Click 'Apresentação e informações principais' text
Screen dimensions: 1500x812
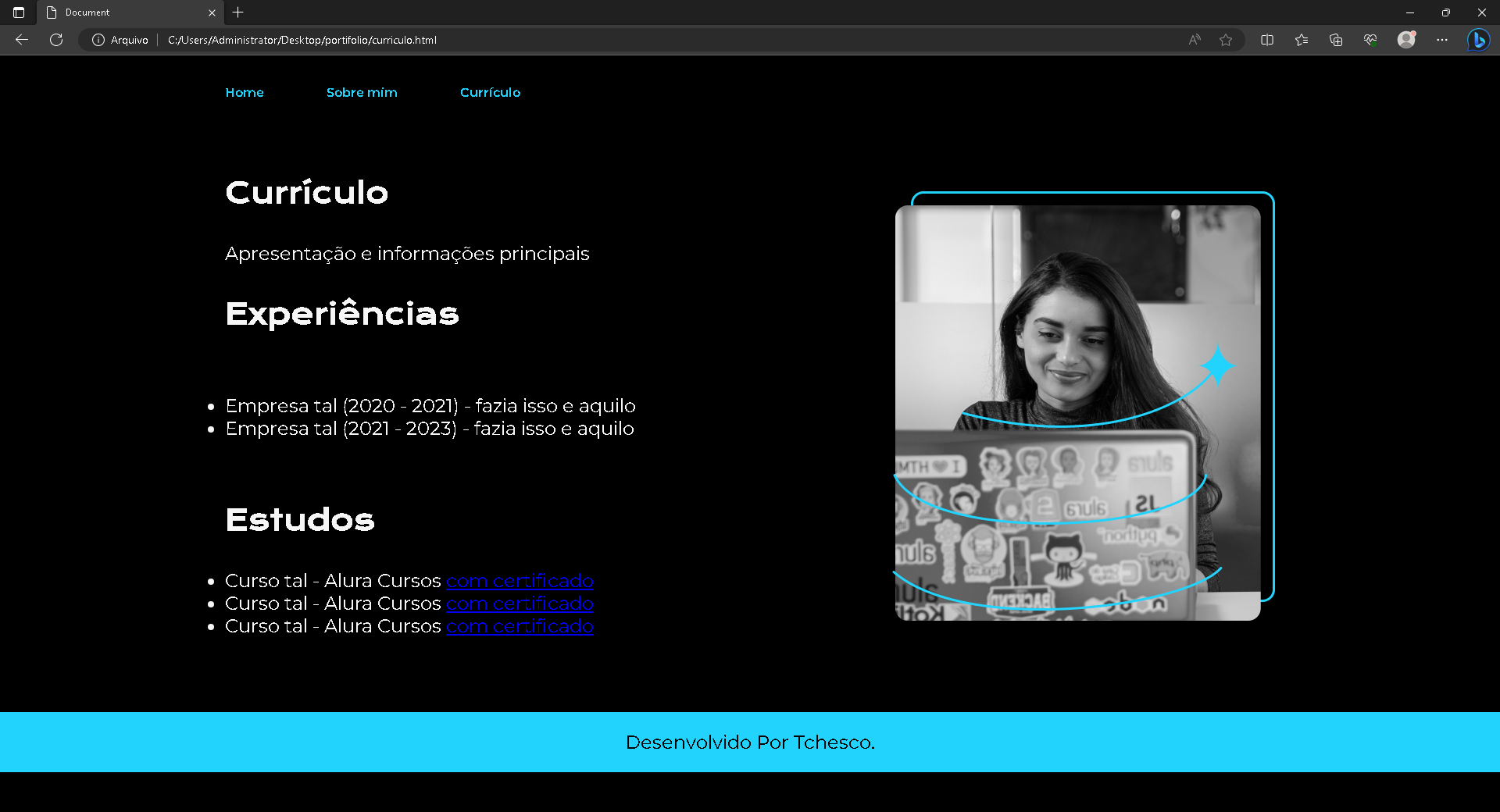pos(407,254)
